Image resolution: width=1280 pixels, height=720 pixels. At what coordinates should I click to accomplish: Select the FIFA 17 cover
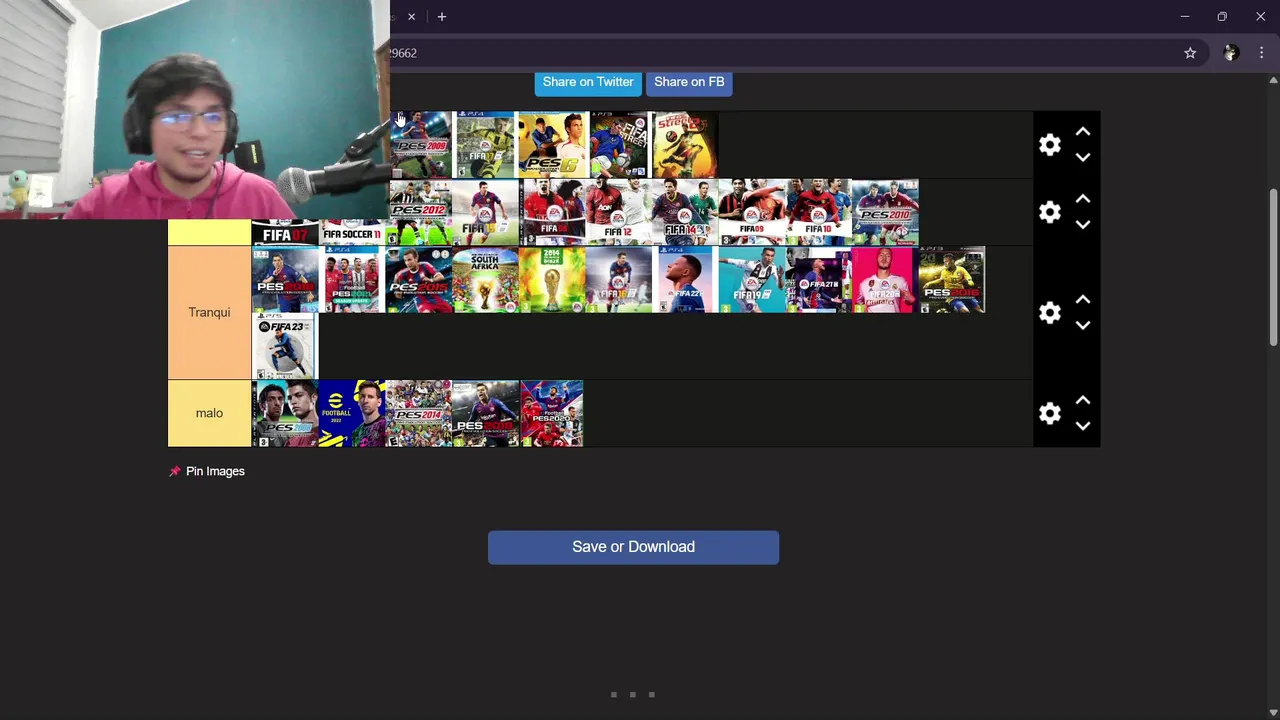point(485,145)
